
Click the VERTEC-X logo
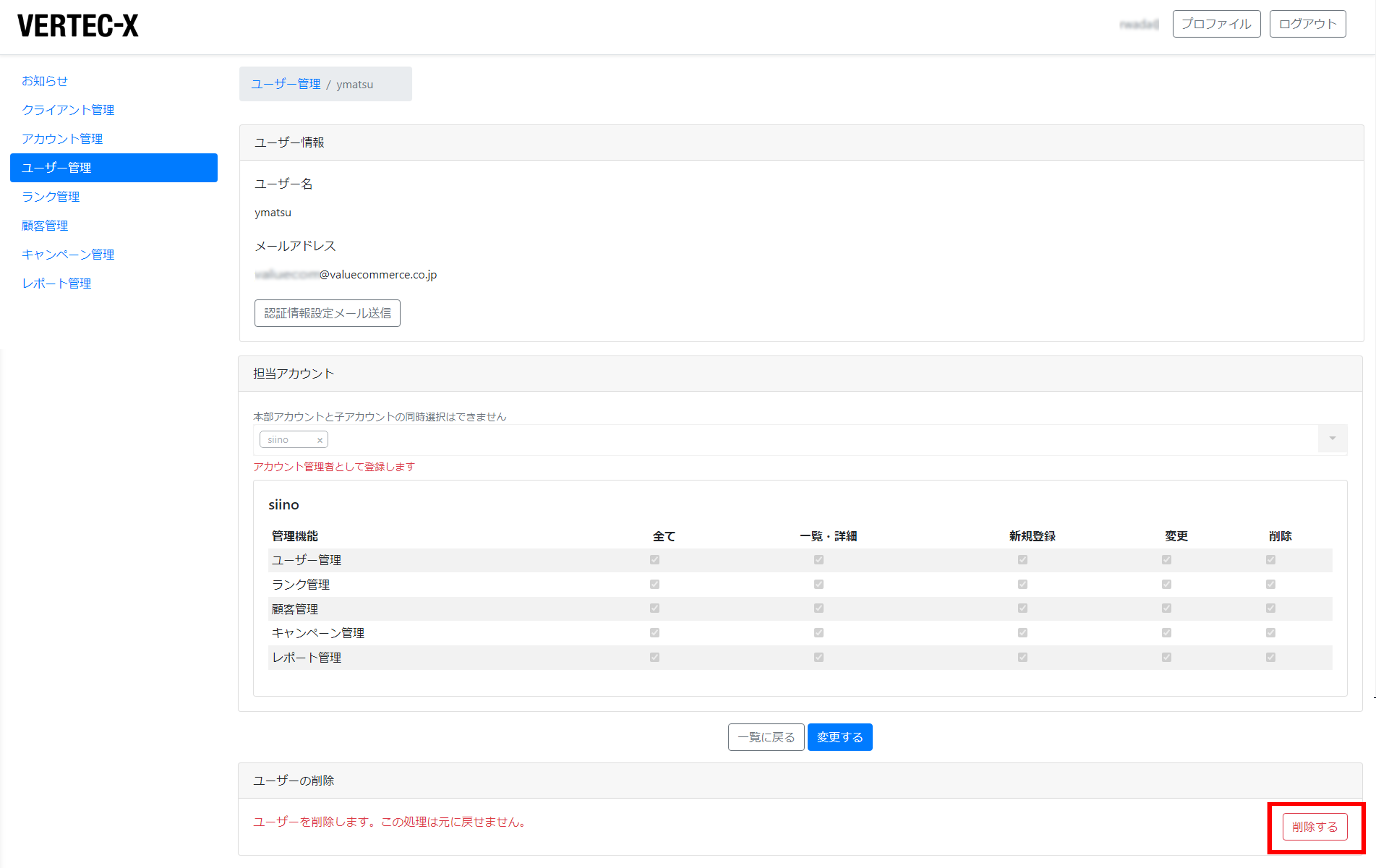[78, 26]
